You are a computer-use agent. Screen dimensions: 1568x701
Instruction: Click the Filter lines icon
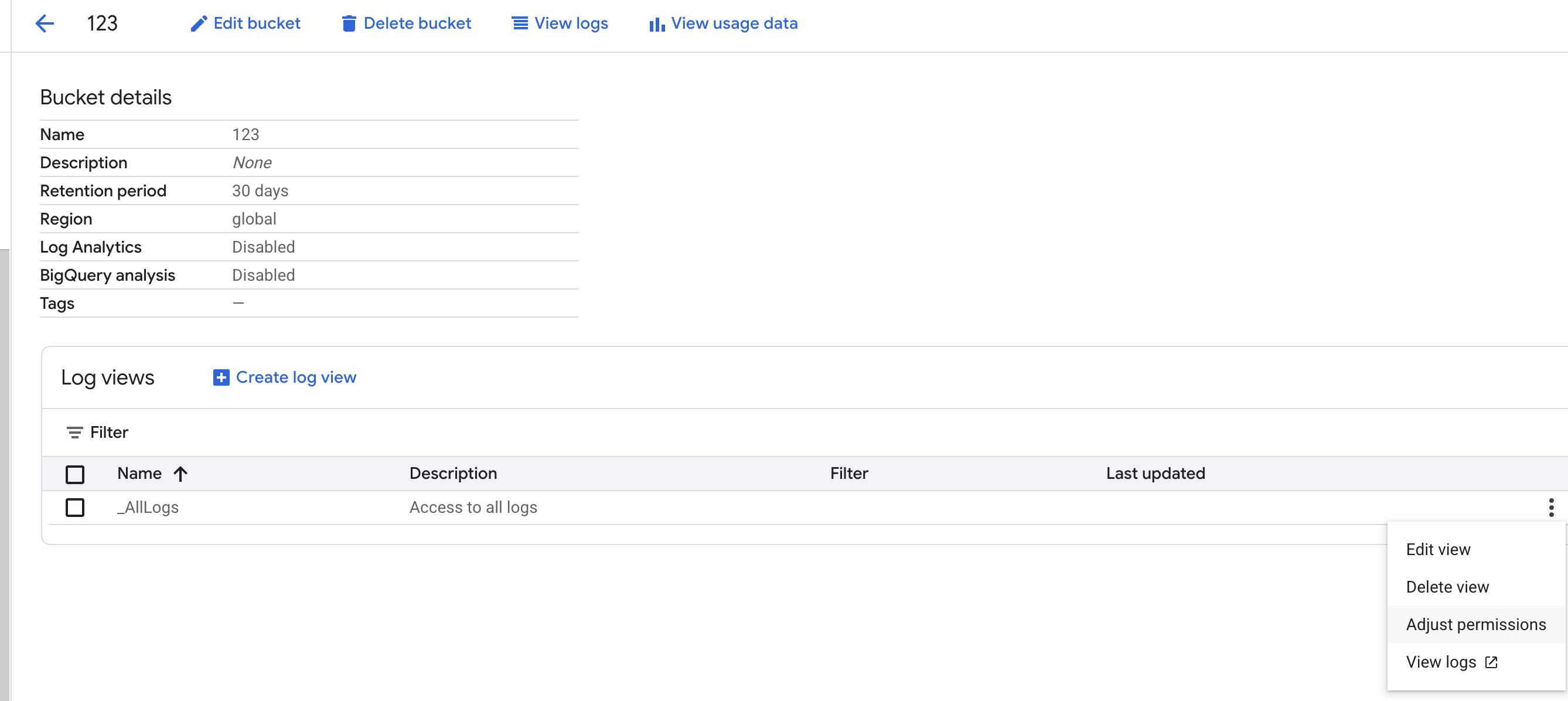coord(74,433)
